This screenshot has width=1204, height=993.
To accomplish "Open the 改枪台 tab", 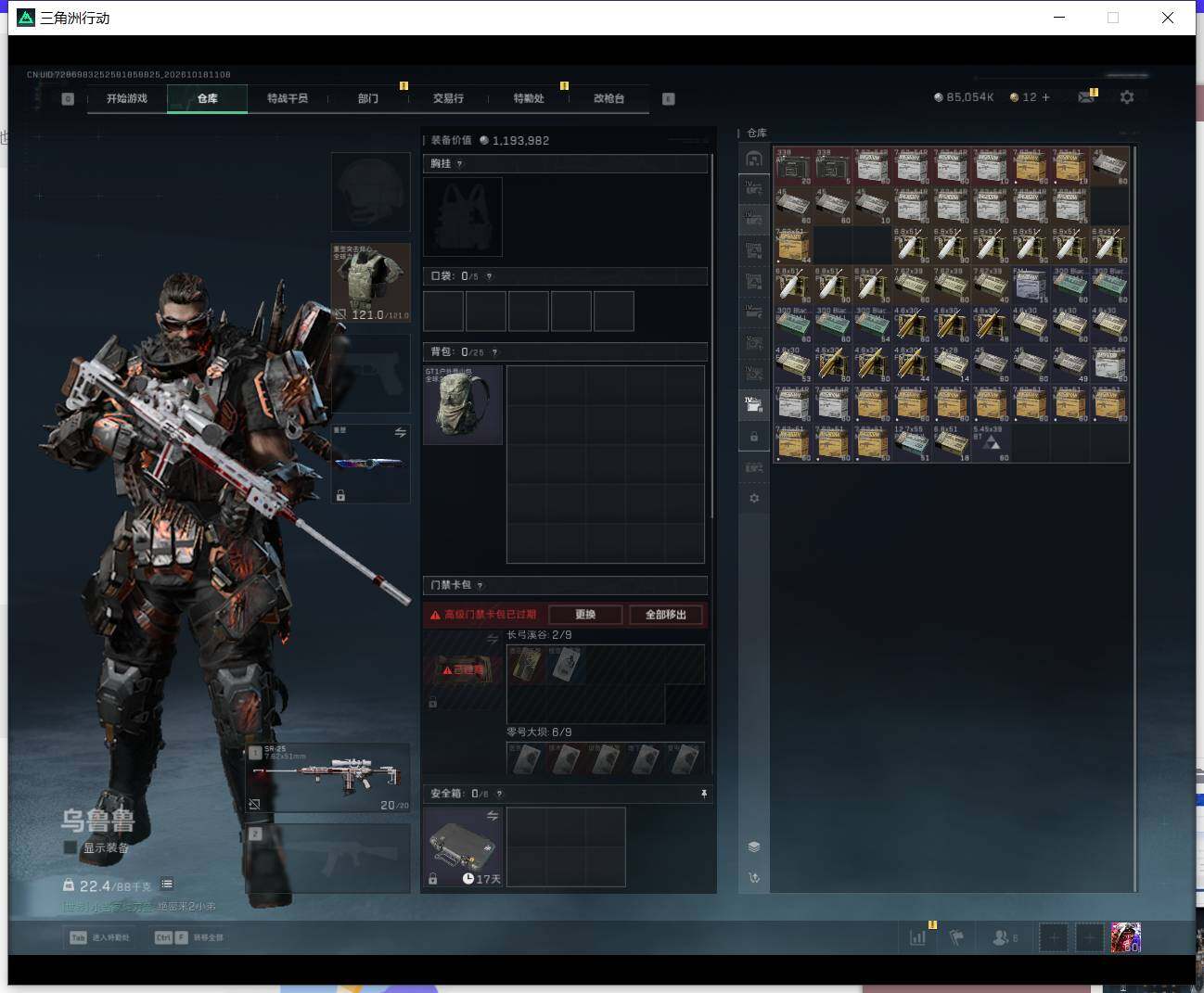I will tap(608, 98).
